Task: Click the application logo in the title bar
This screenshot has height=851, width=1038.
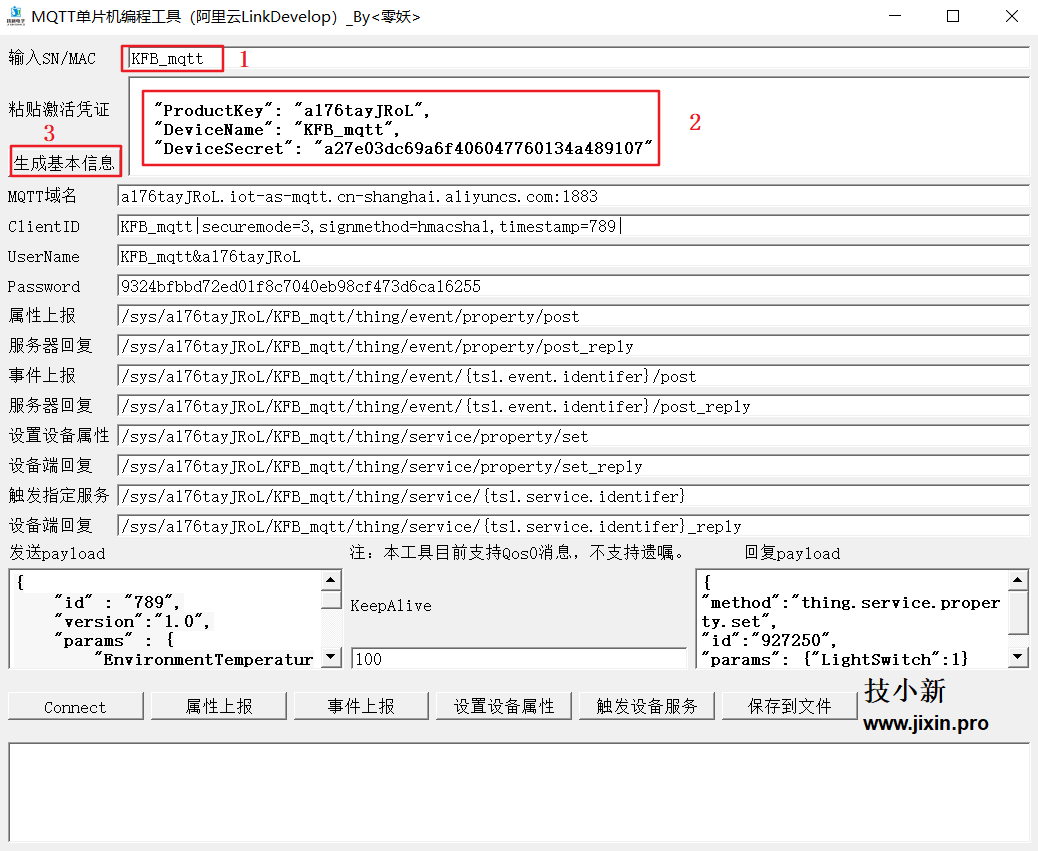Action: click(x=14, y=17)
